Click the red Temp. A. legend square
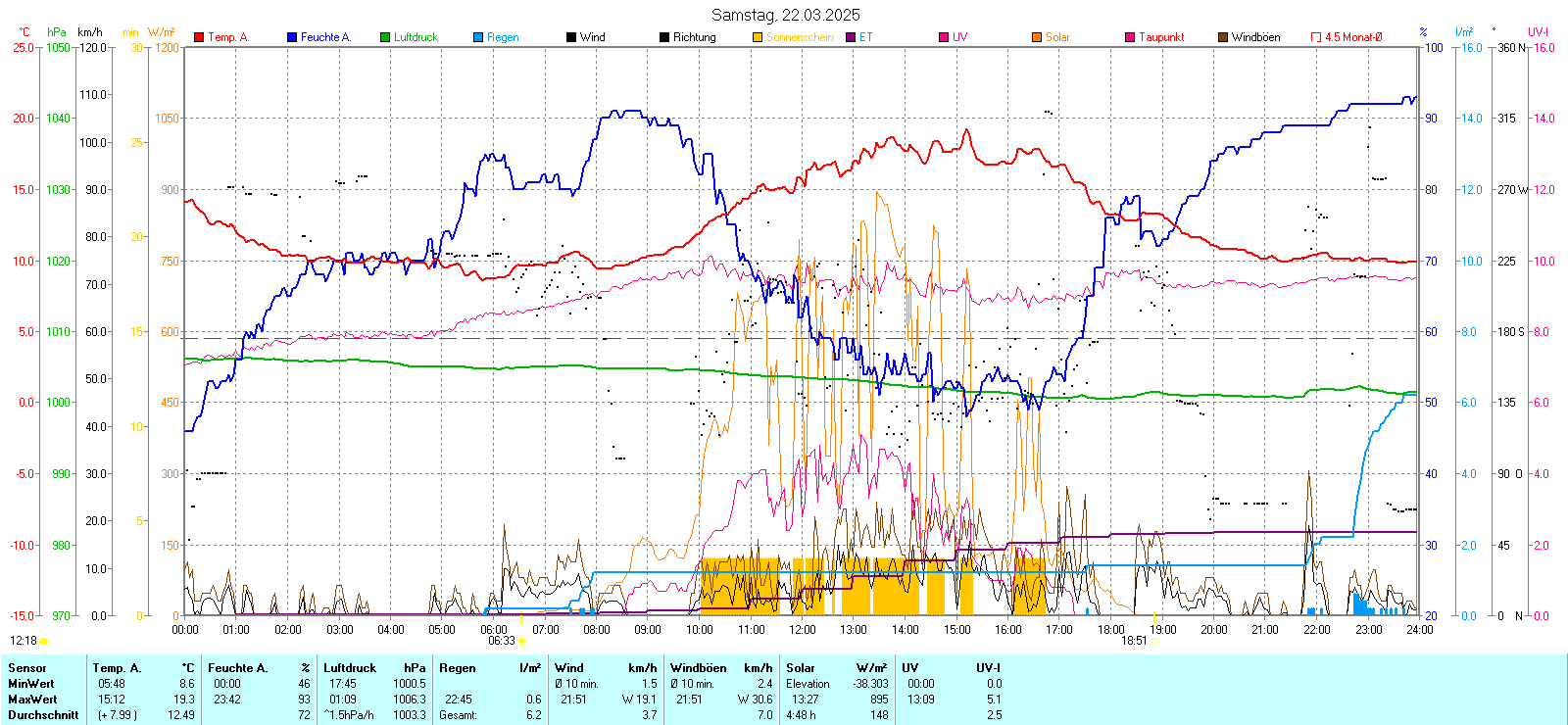Screen dimensions: 1568x725 pyautogui.click(x=199, y=37)
